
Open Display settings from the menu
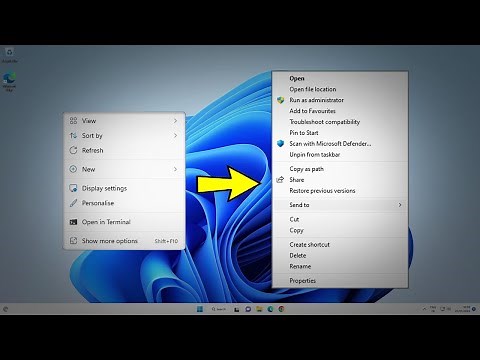(124, 188)
